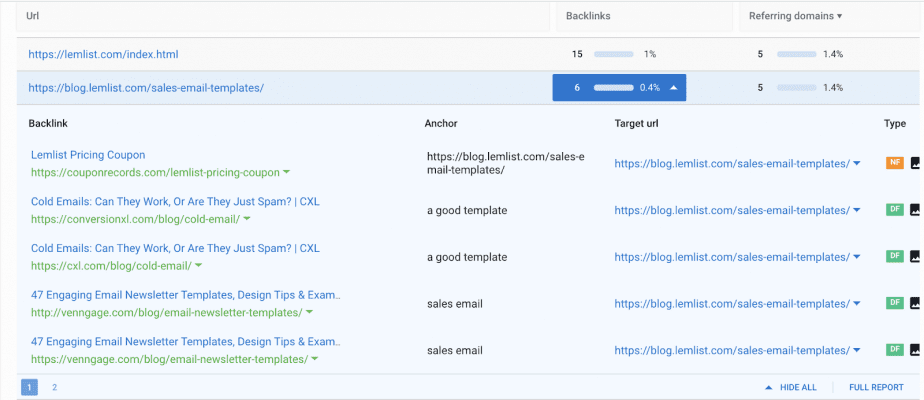
Task: Click anchor text 'sales email' in http://venngage row
Action: 454,304
